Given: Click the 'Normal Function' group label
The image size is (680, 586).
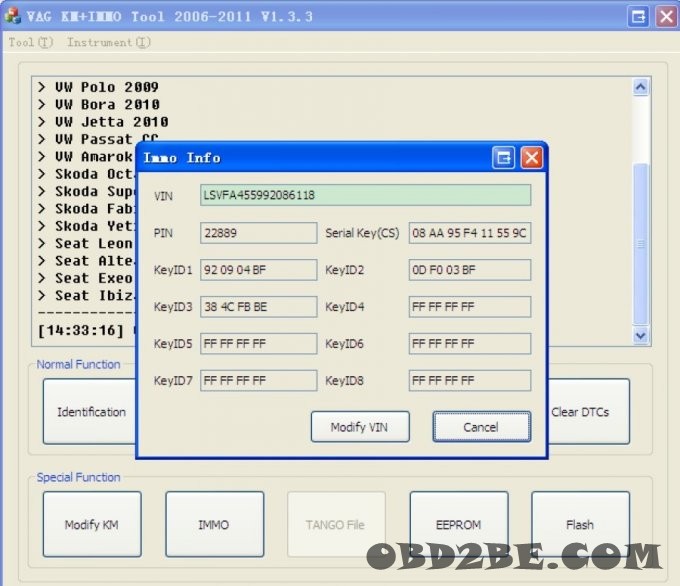Looking at the screenshot, I should 78,364.
